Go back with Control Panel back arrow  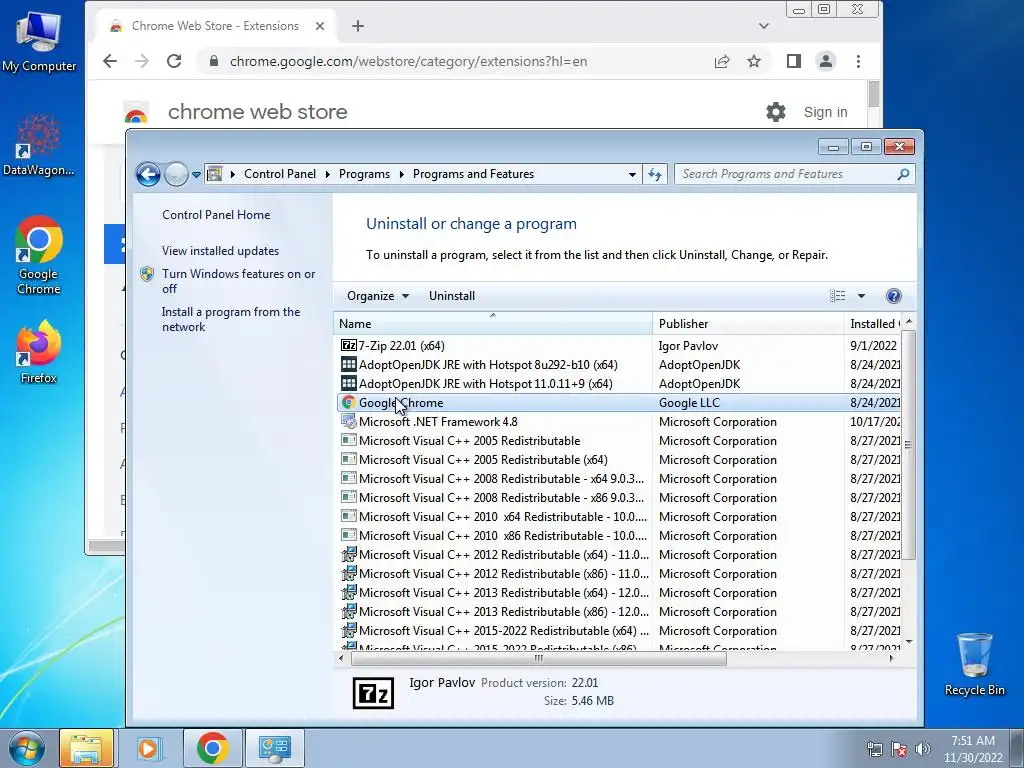(148, 174)
